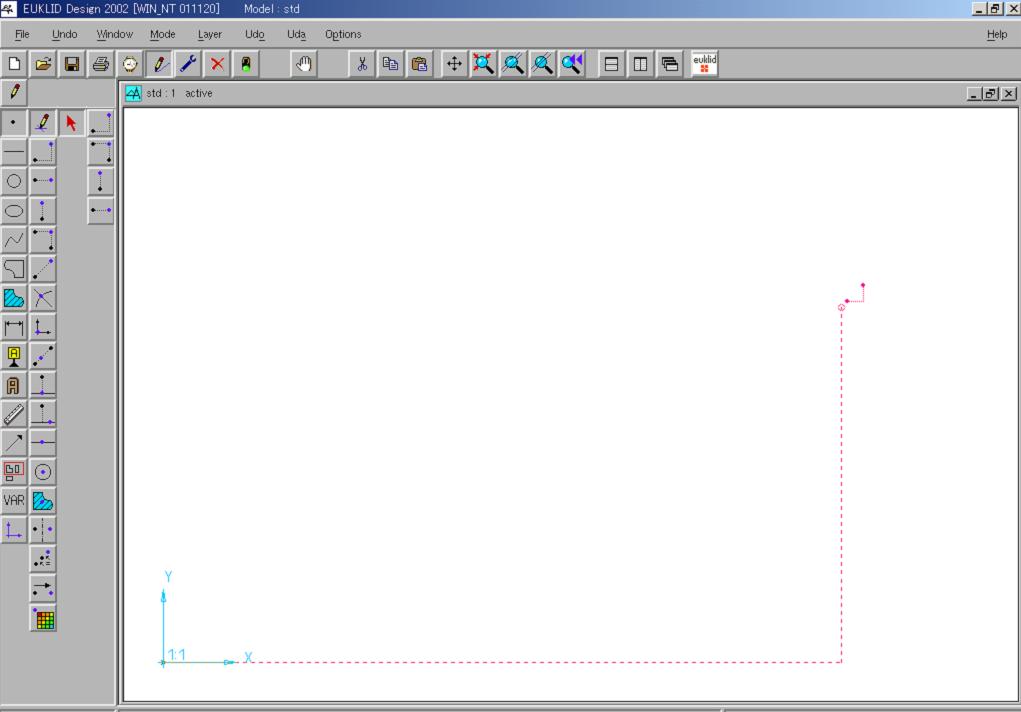The image size is (1021, 712).
Task: Click the 'std : 1 active' window title
Action: 179,93
